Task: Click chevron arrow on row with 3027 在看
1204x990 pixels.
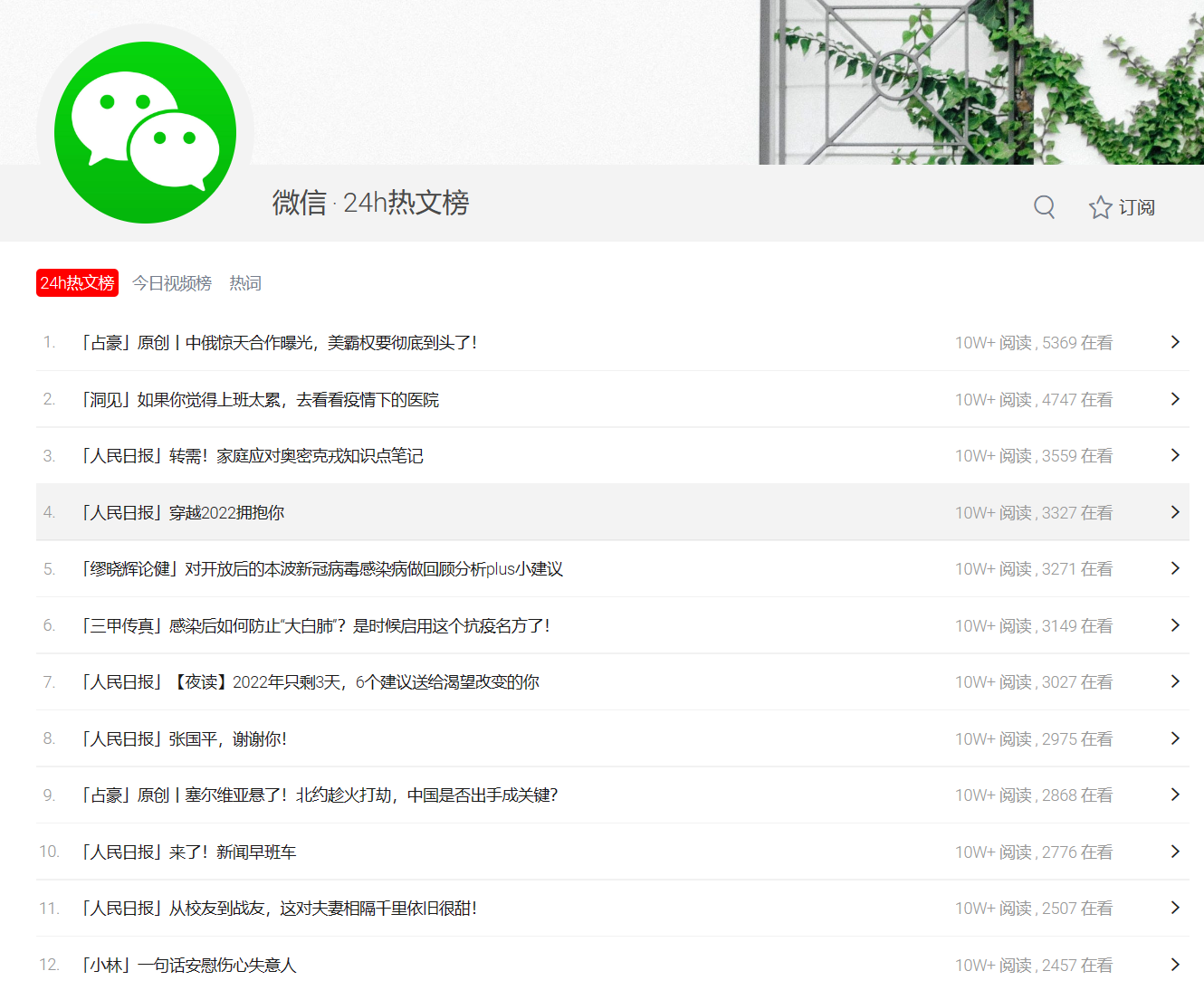Action: point(1175,681)
